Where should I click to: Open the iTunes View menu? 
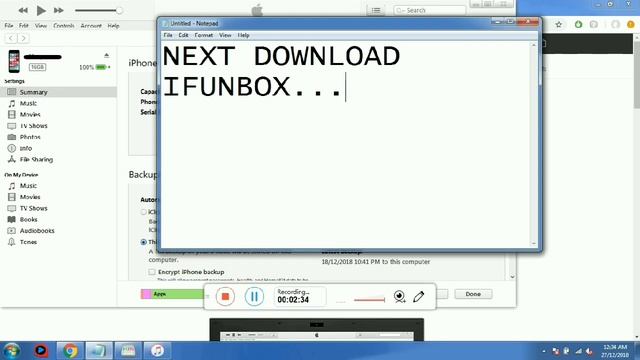(40, 26)
